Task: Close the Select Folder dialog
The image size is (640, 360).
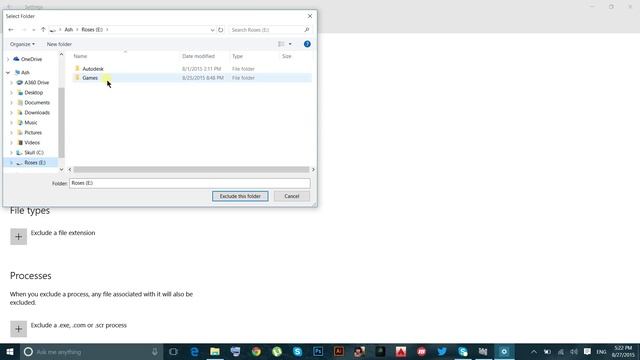Action: pyautogui.click(x=310, y=16)
